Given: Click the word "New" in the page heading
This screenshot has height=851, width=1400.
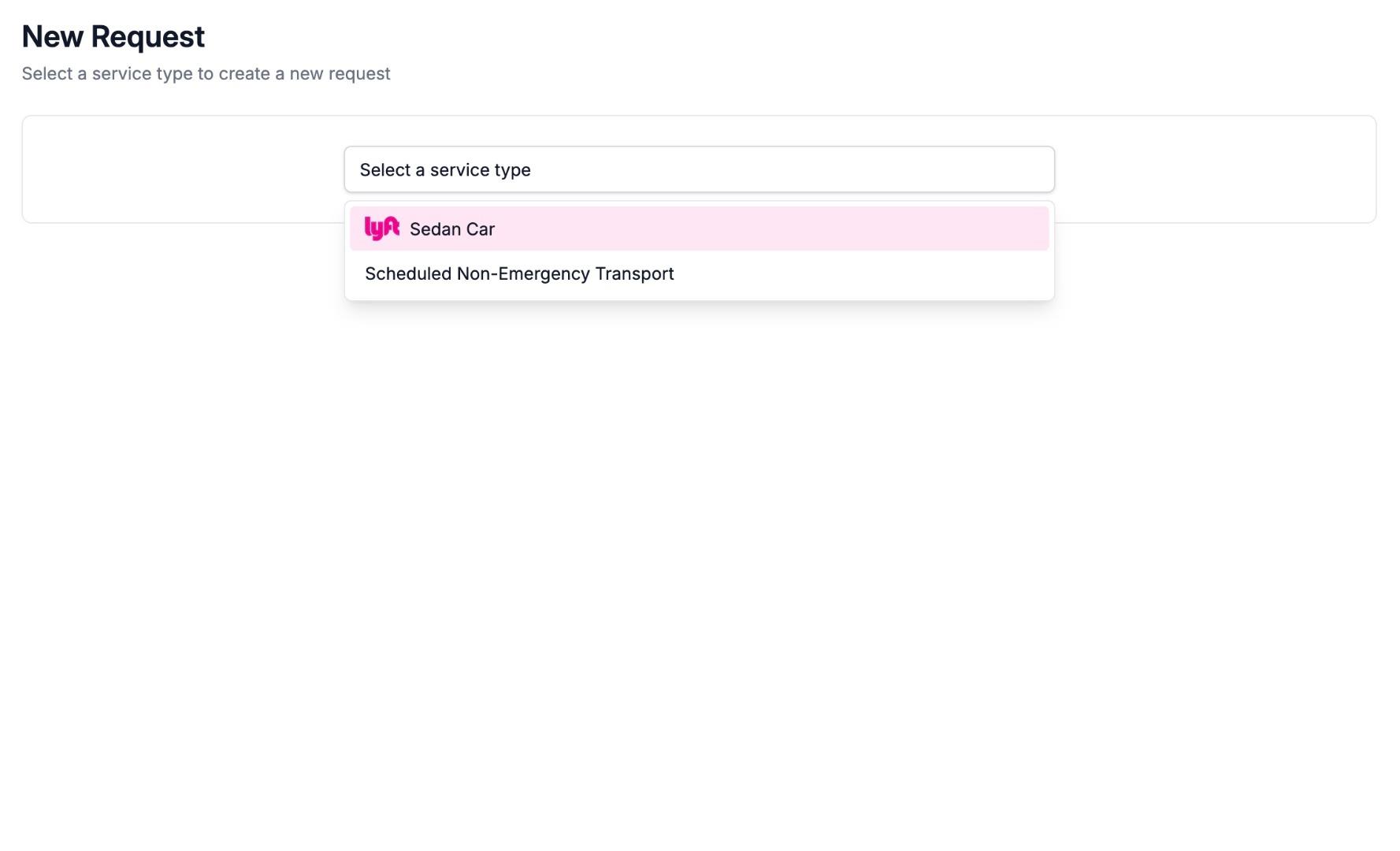Looking at the screenshot, I should 53,36.
